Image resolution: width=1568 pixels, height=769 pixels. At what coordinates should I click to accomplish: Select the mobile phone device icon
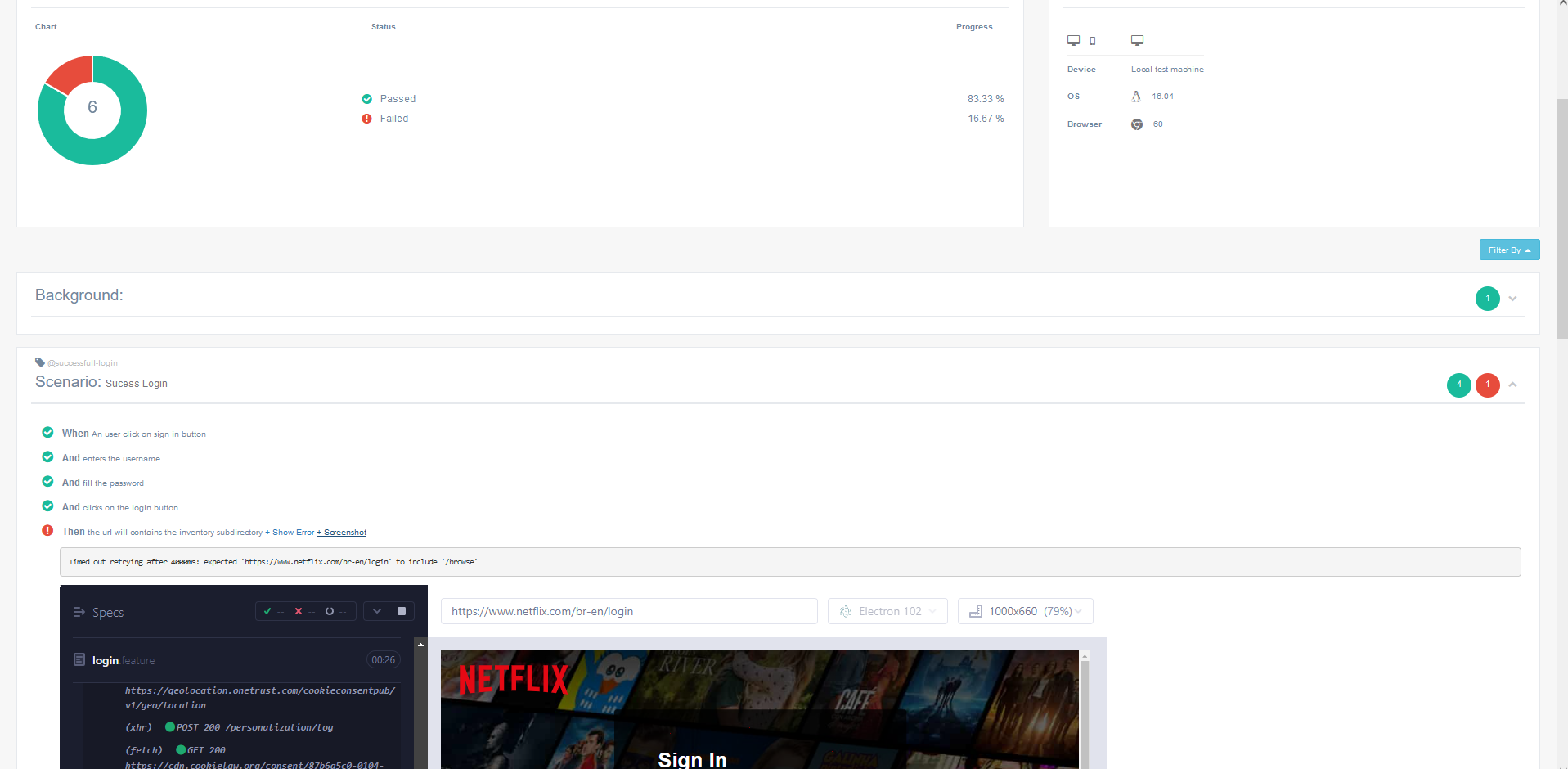tap(1094, 39)
